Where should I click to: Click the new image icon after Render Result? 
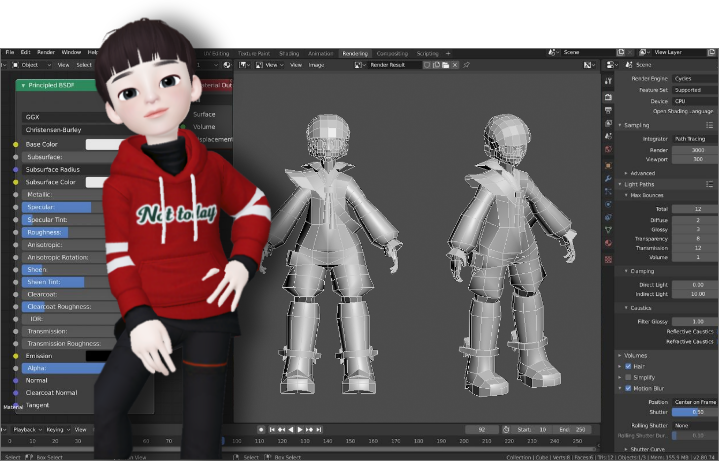436,65
